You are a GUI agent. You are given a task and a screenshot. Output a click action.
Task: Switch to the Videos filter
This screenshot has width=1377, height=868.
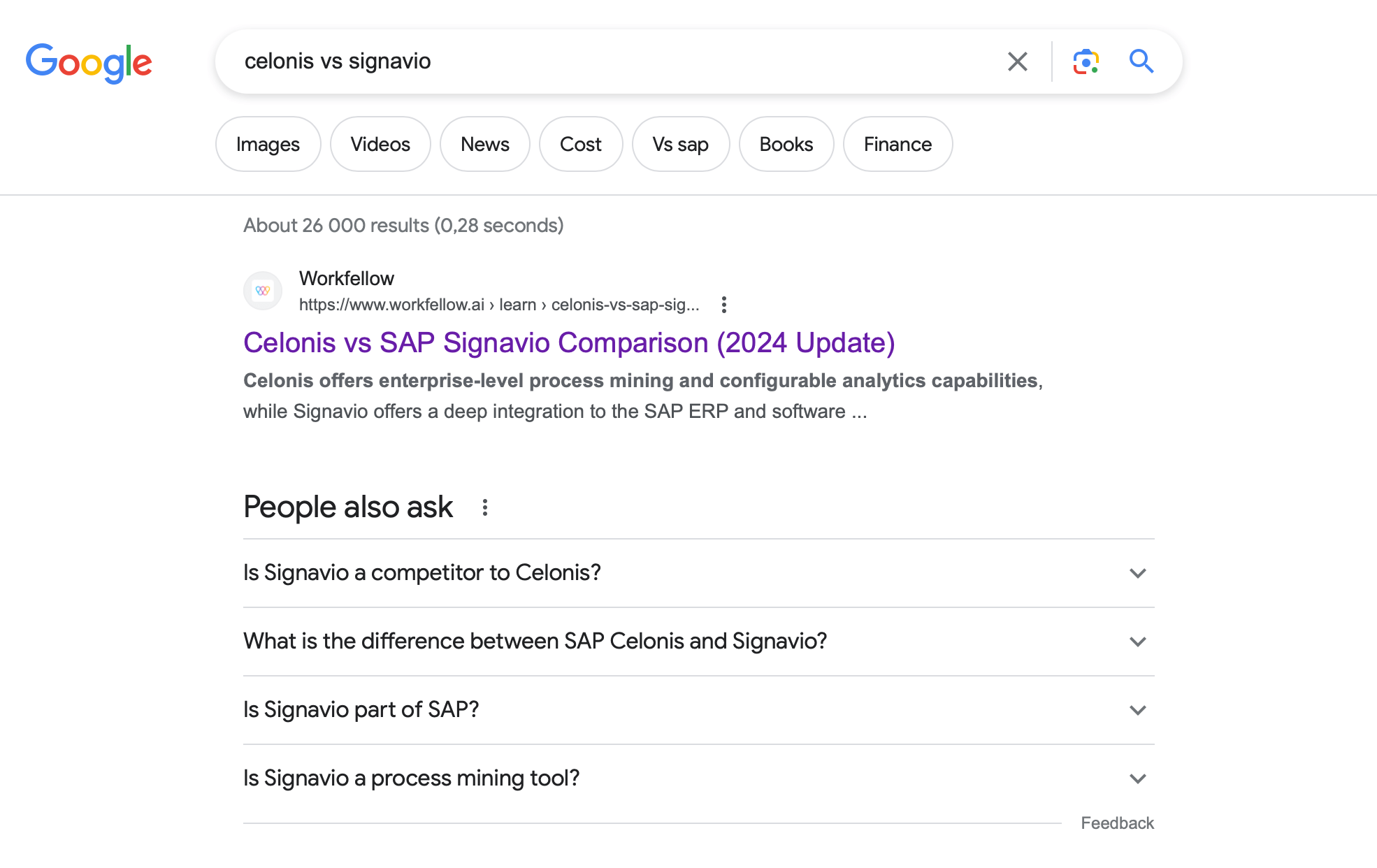(380, 144)
